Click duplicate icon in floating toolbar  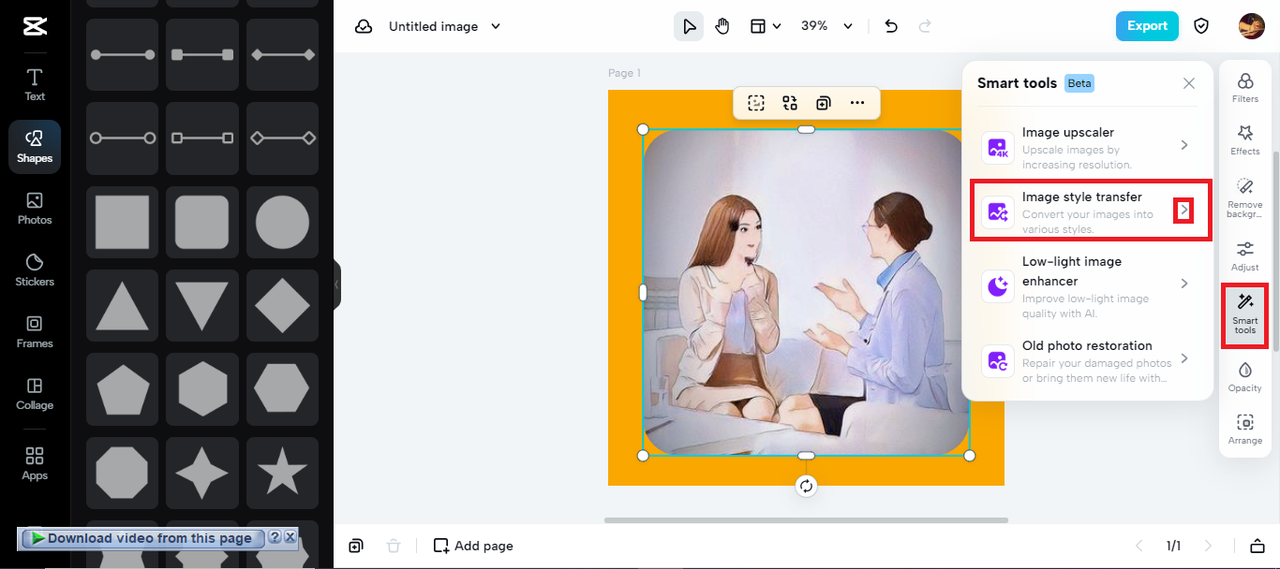823,102
